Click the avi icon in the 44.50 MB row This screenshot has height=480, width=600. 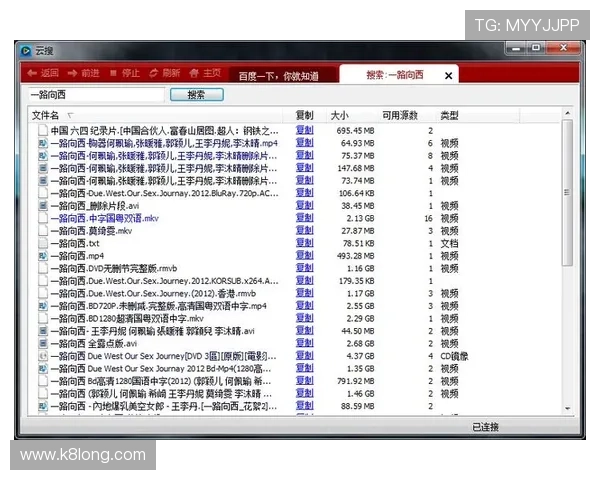tap(43, 331)
